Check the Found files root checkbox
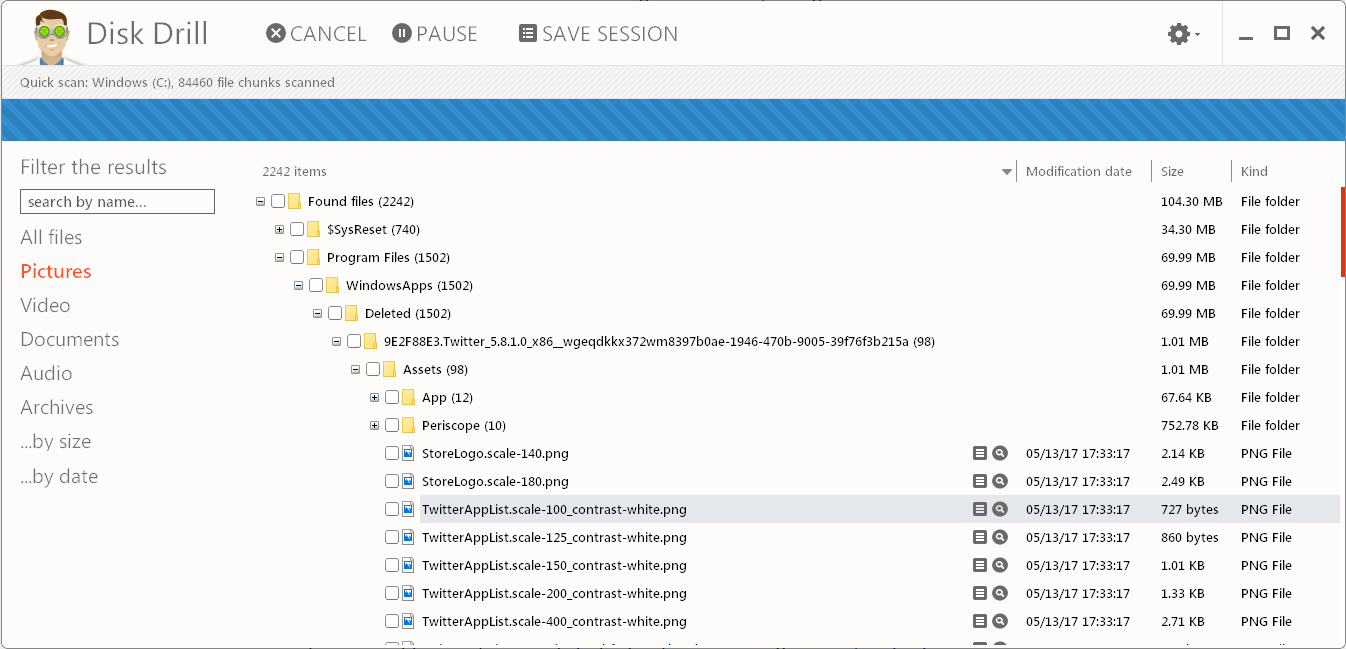 pos(278,202)
